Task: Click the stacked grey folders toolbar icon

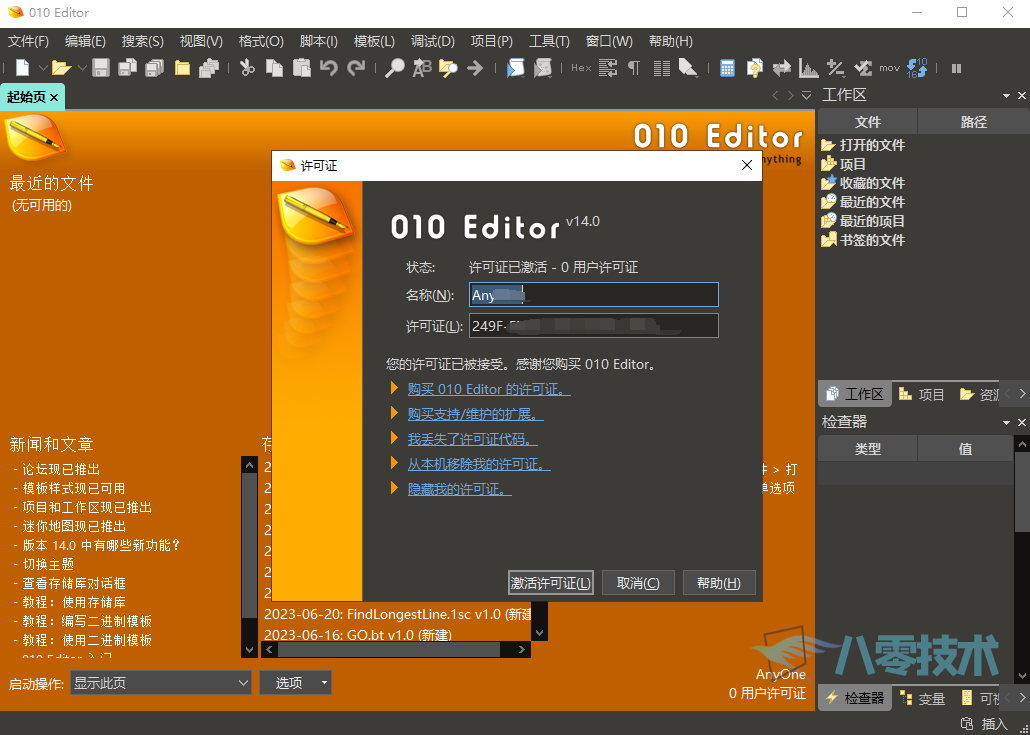Action: click(209, 68)
